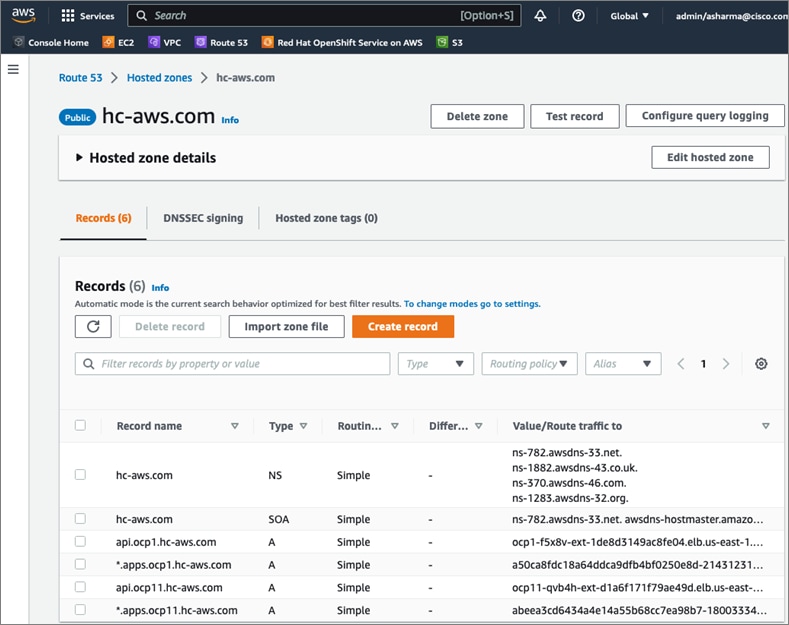This screenshot has width=789, height=625.
Task: Sort by Value/Route traffic to column arrow
Action: pyautogui.click(x=765, y=426)
